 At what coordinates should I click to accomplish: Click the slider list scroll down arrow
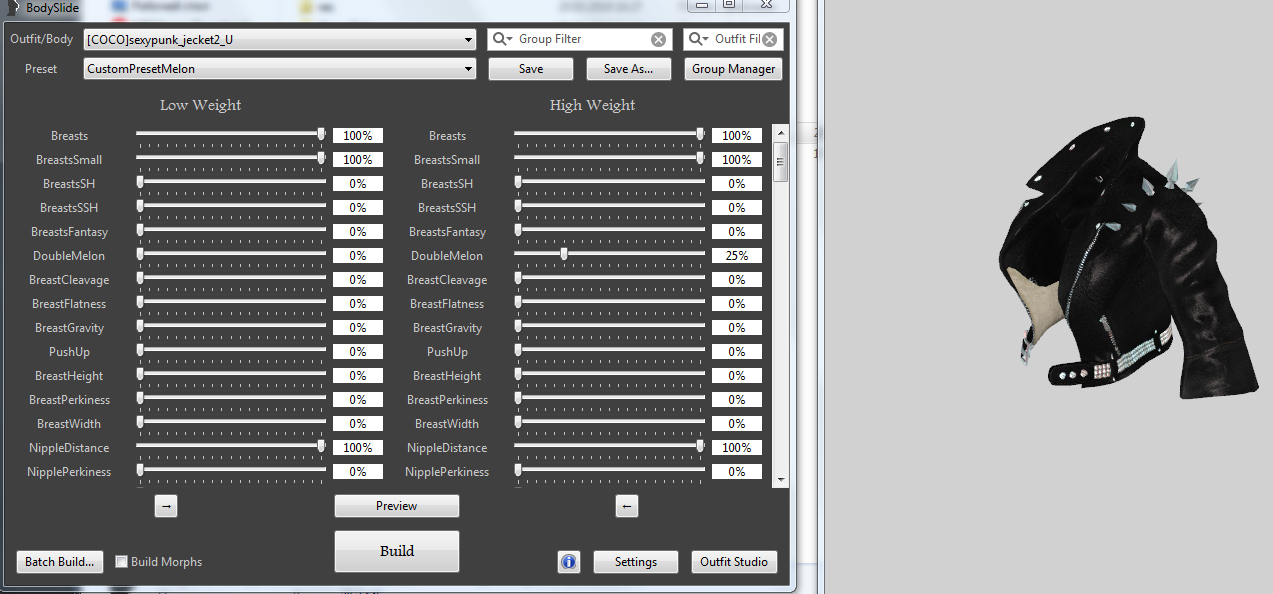(781, 480)
